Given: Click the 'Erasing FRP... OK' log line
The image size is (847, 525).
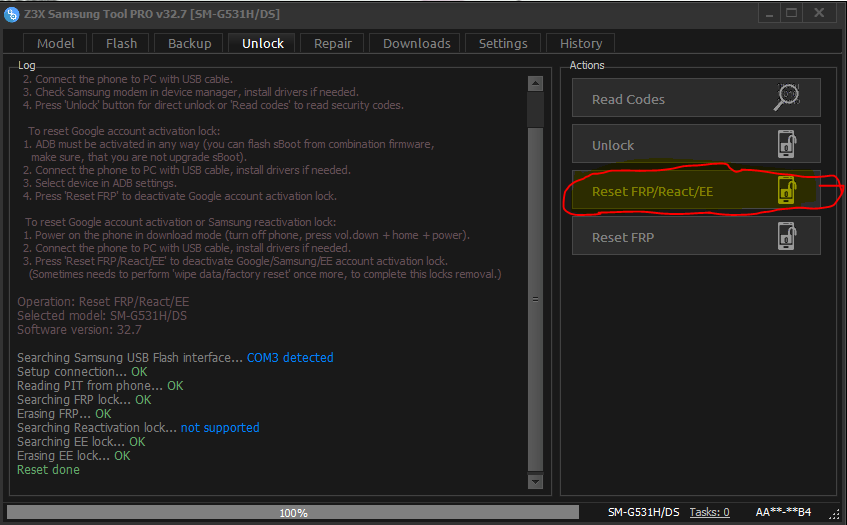Looking at the screenshot, I should click(x=64, y=414).
